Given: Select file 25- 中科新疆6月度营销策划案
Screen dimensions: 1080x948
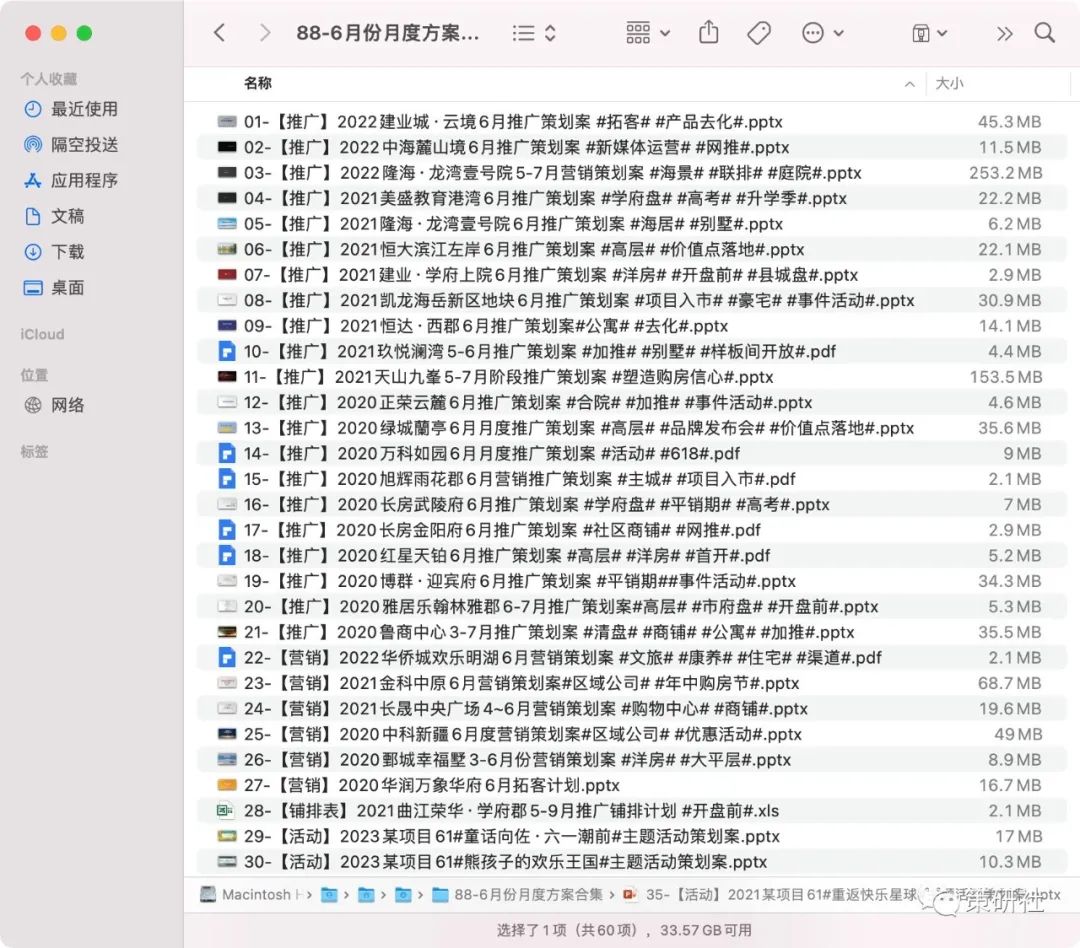Looking at the screenshot, I should click(x=632, y=734).
